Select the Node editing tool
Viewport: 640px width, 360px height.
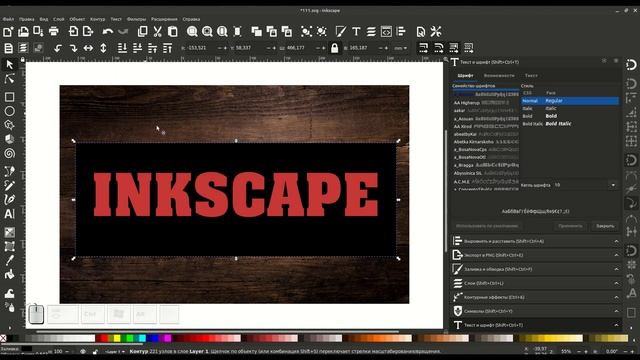tap(9, 79)
